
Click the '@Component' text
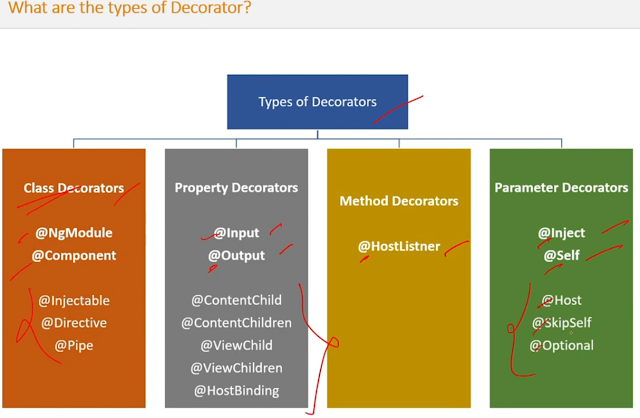point(74,256)
